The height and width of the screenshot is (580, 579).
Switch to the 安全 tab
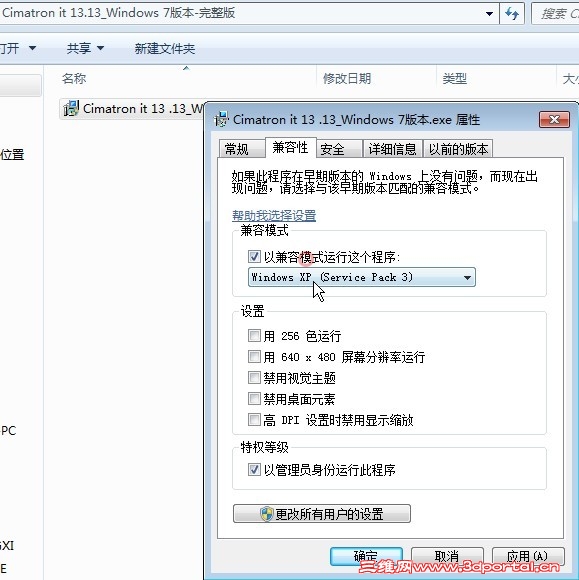click(x=339, y=149)
